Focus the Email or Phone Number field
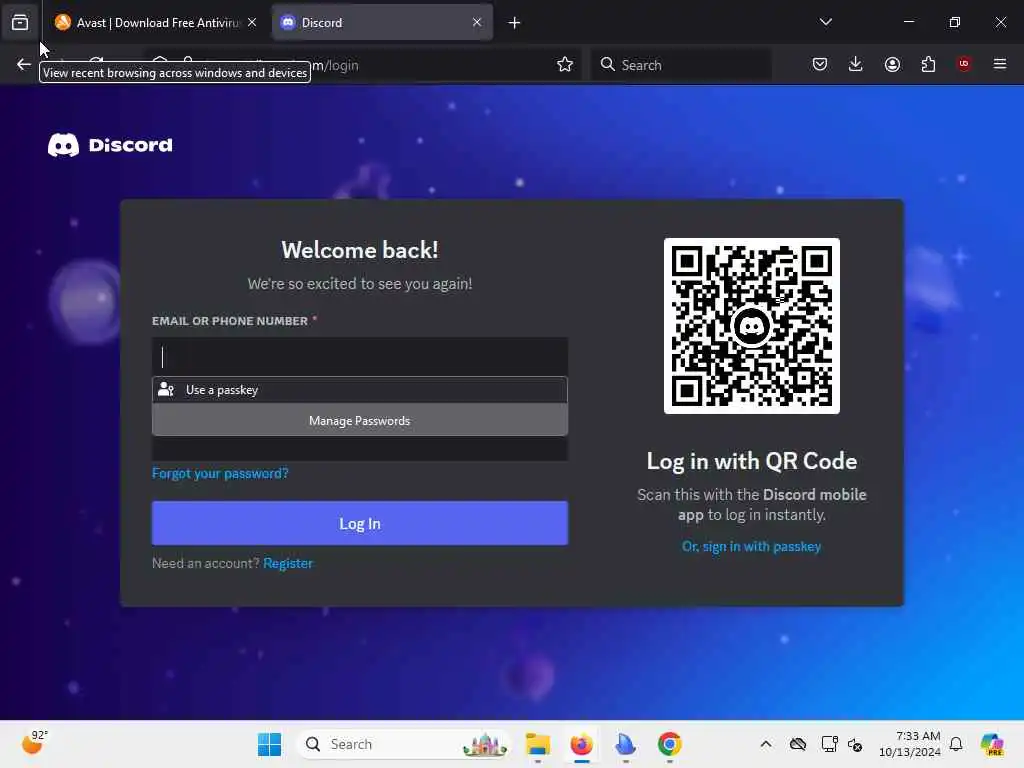 pos(360,357)
